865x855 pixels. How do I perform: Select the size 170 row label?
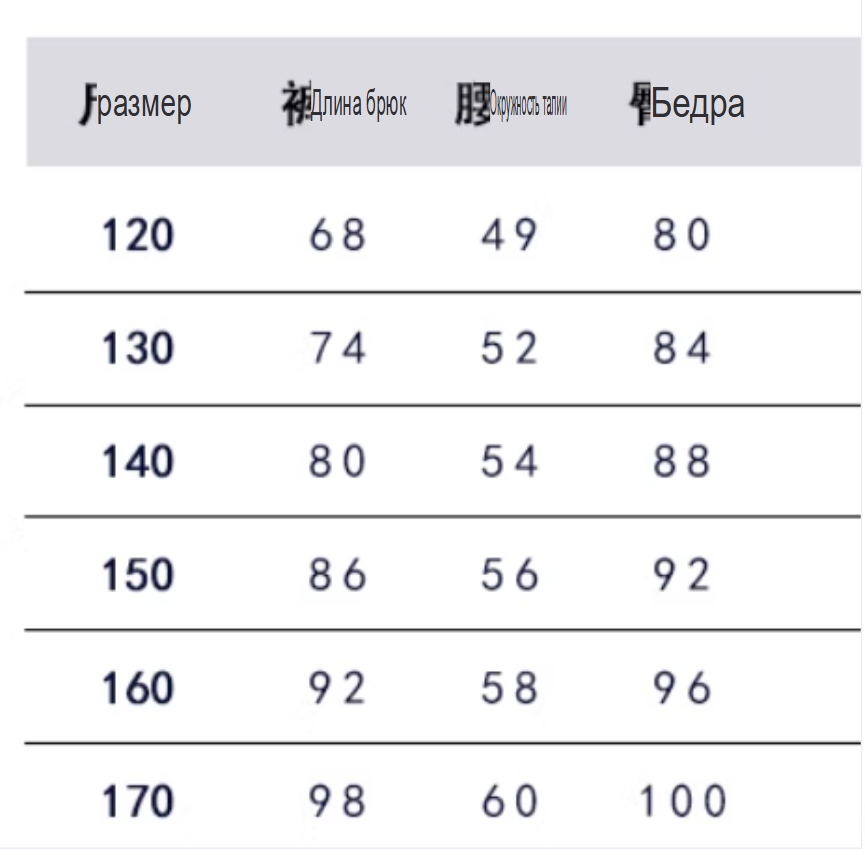pyautogui.click(x=138, y=801)
